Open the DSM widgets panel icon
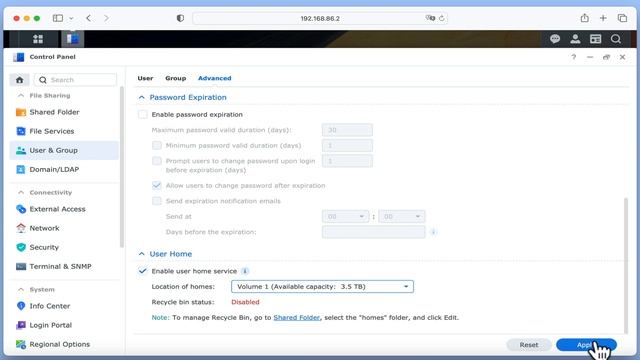Viewport: 640px width, 360px height. pos(596,39)
